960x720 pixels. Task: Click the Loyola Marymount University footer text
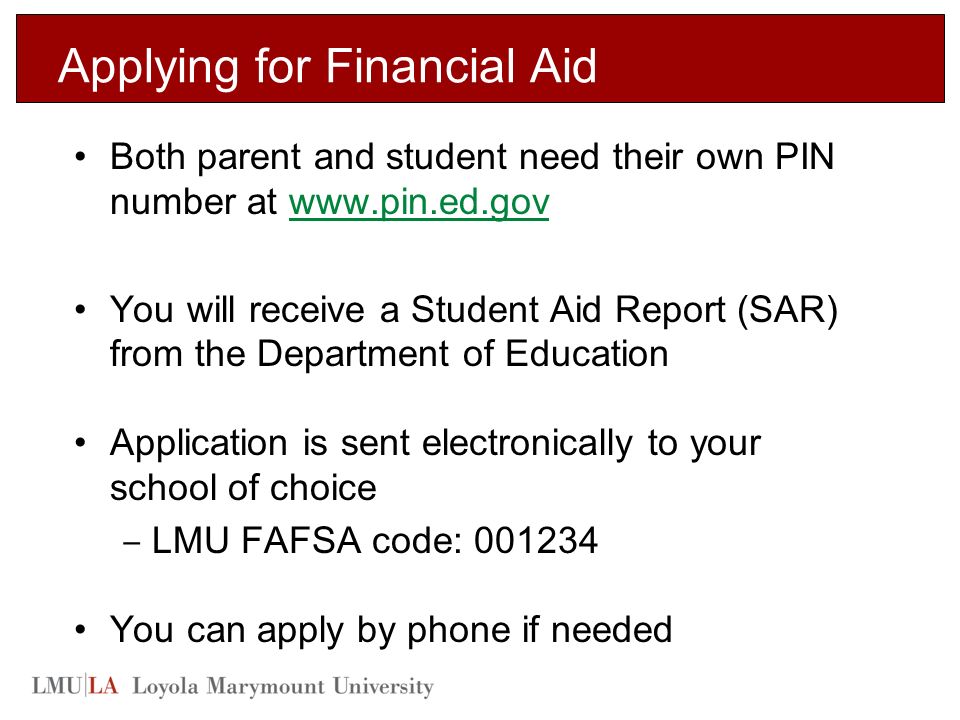click(x=283, y=686)
